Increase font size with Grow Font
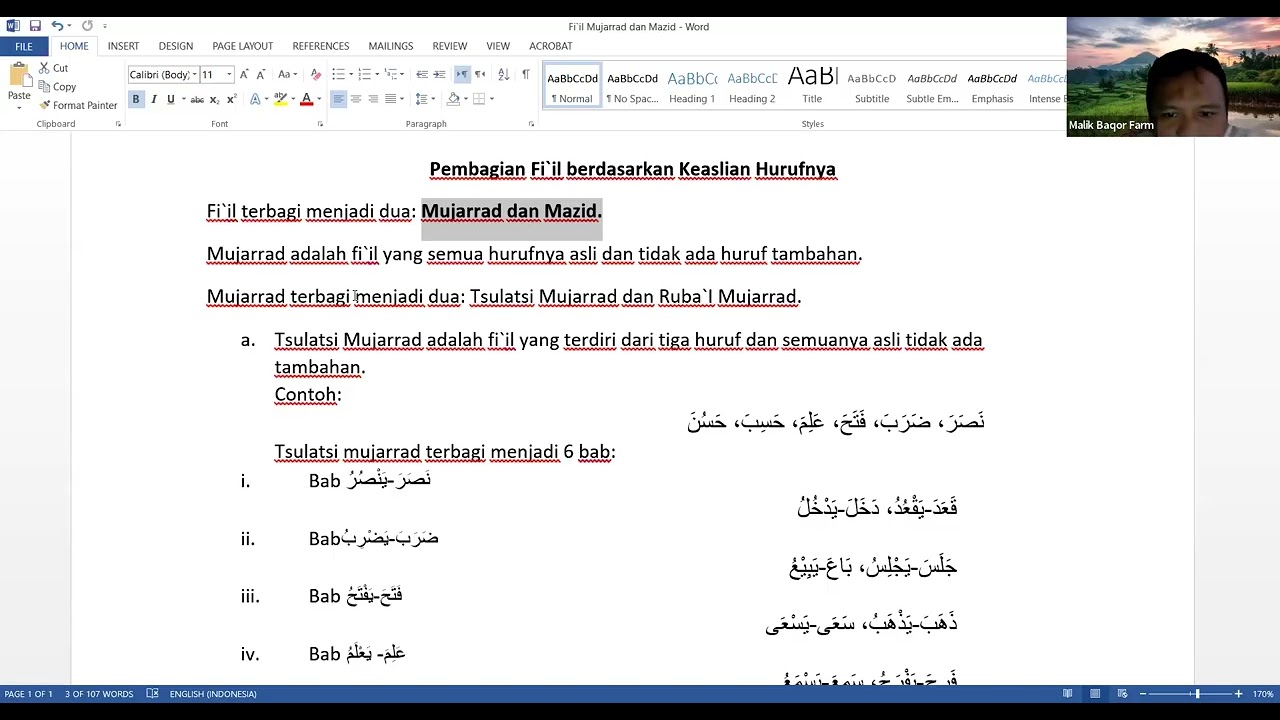This screenshot has height=720, width=1280. 245,74
